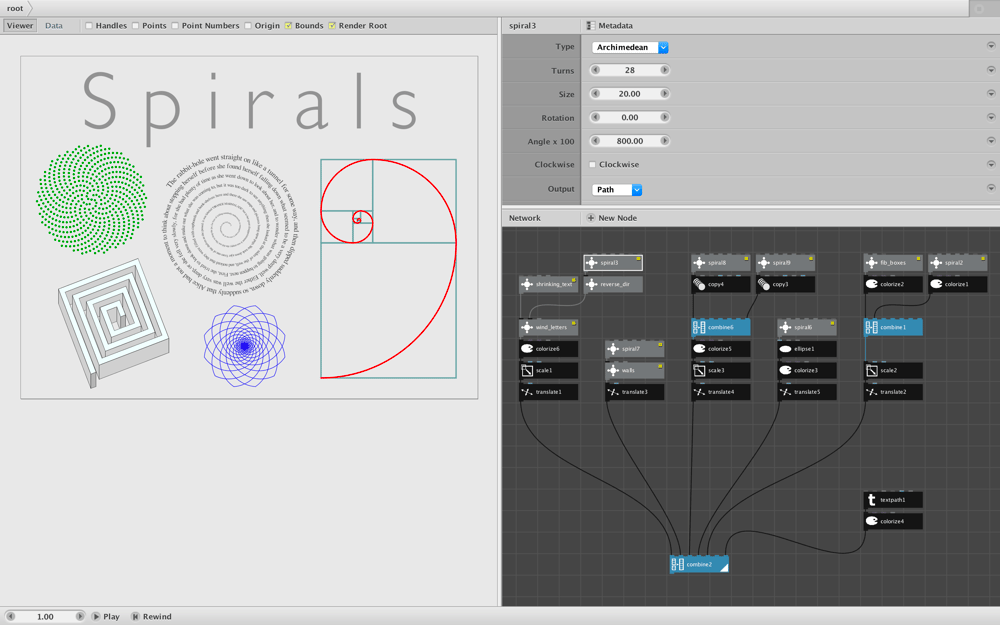Select the fib_boxes node

pos(893,263)
